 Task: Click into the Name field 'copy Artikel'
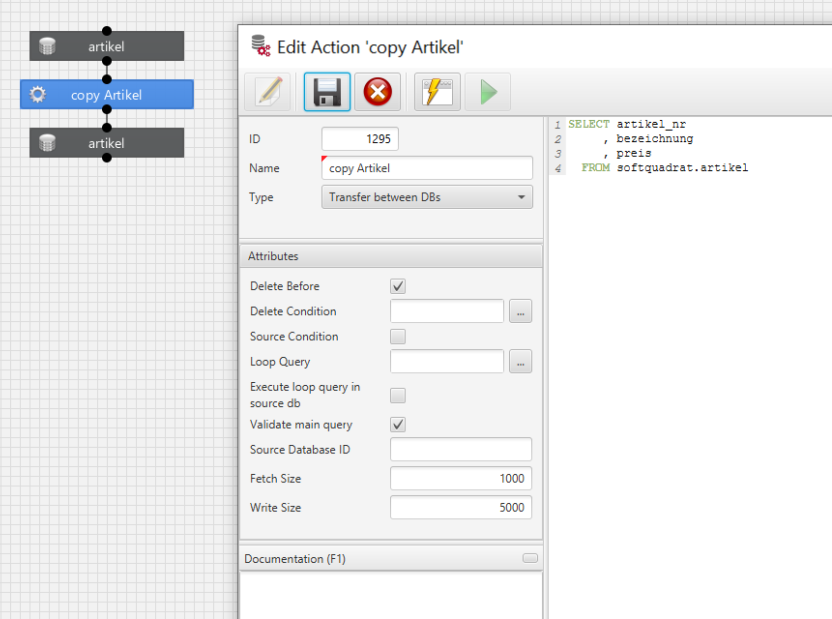[x=427, y=168]
